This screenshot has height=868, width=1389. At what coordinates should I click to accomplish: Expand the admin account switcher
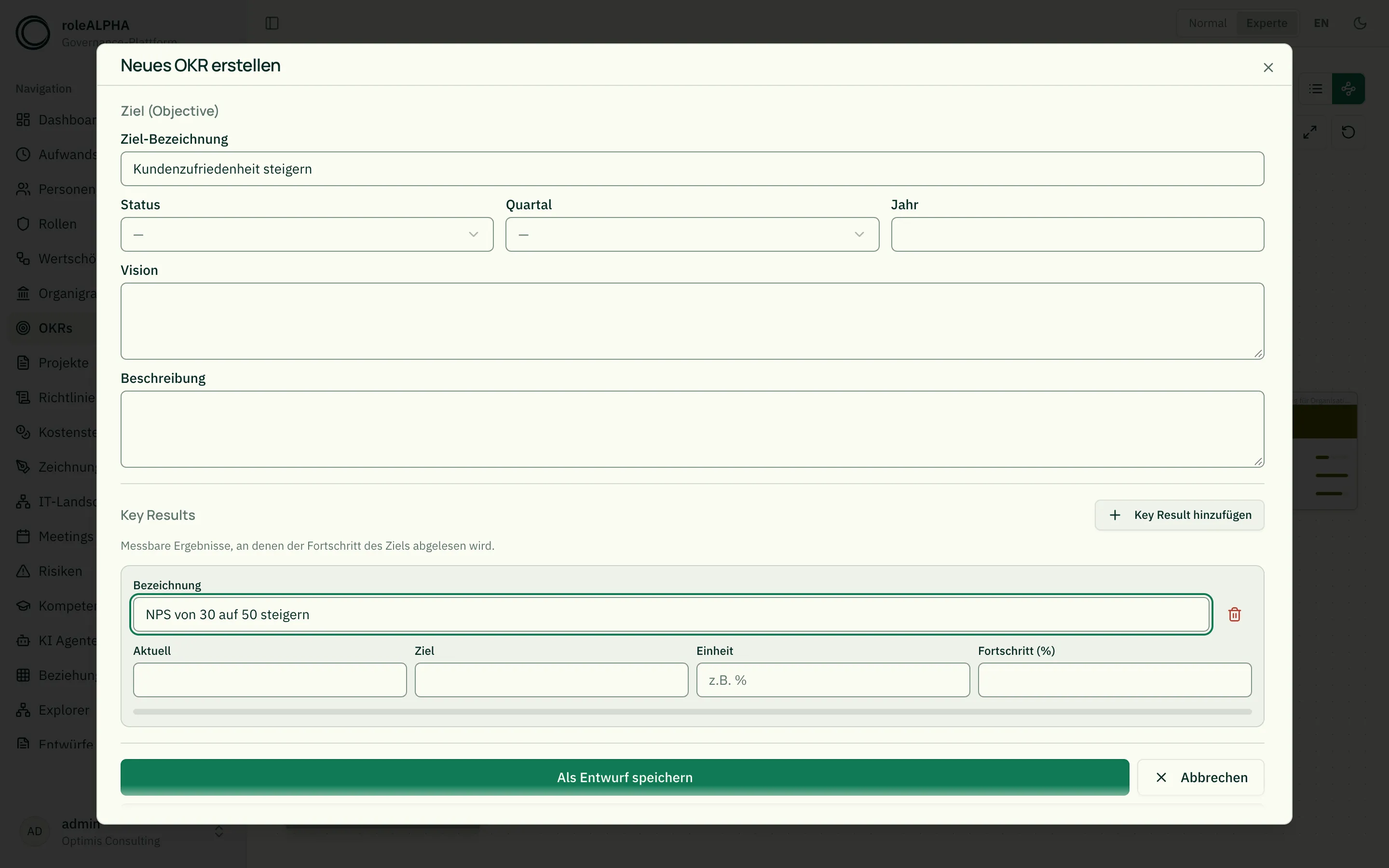218,832
